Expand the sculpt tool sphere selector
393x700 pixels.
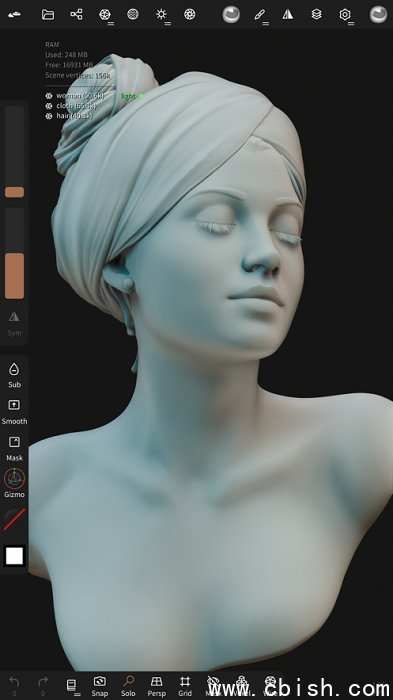click(x=231, y=15)
